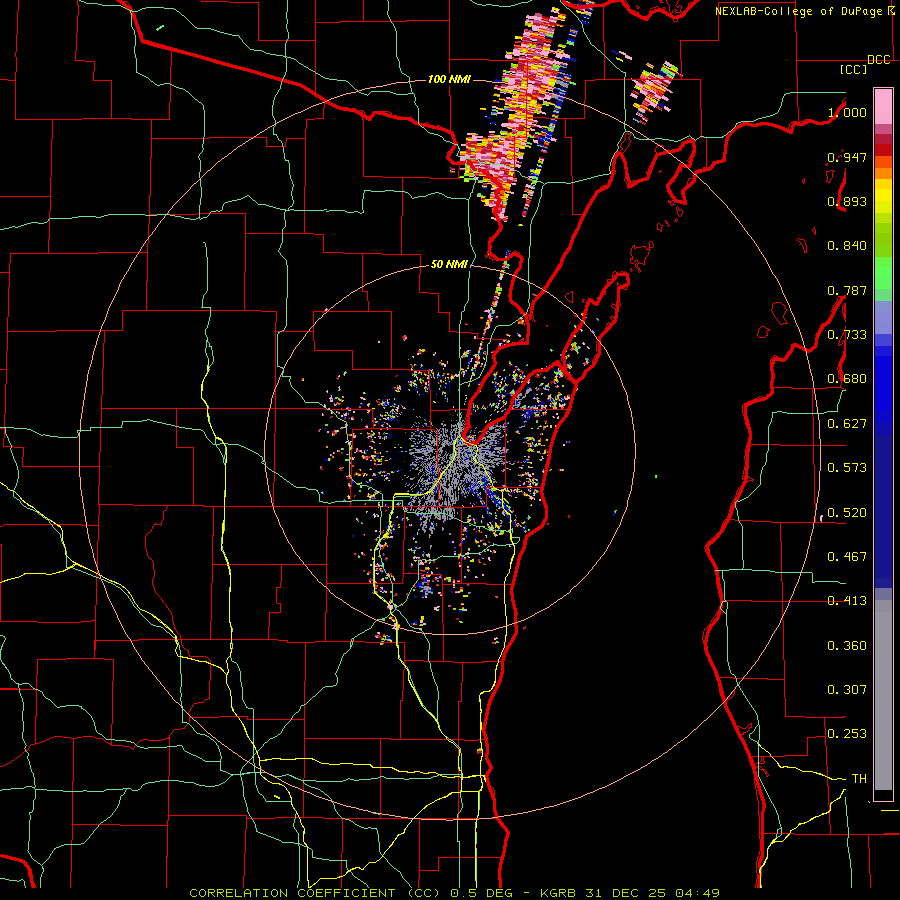Select the 0.467 scale value
Image resolution: width=900 pixels, height=900 pixels.
[x=847, y=557]
